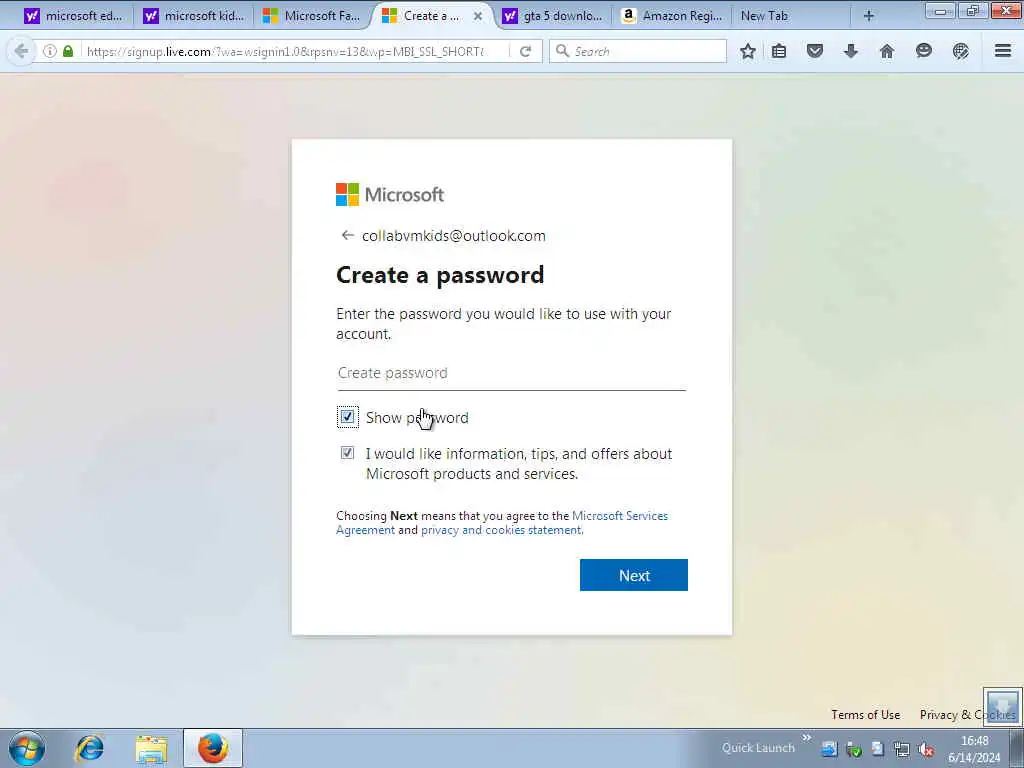Open the Privacy & Cookies footer link
This screenshot has height=768, width=1024.
click(968, 714)
